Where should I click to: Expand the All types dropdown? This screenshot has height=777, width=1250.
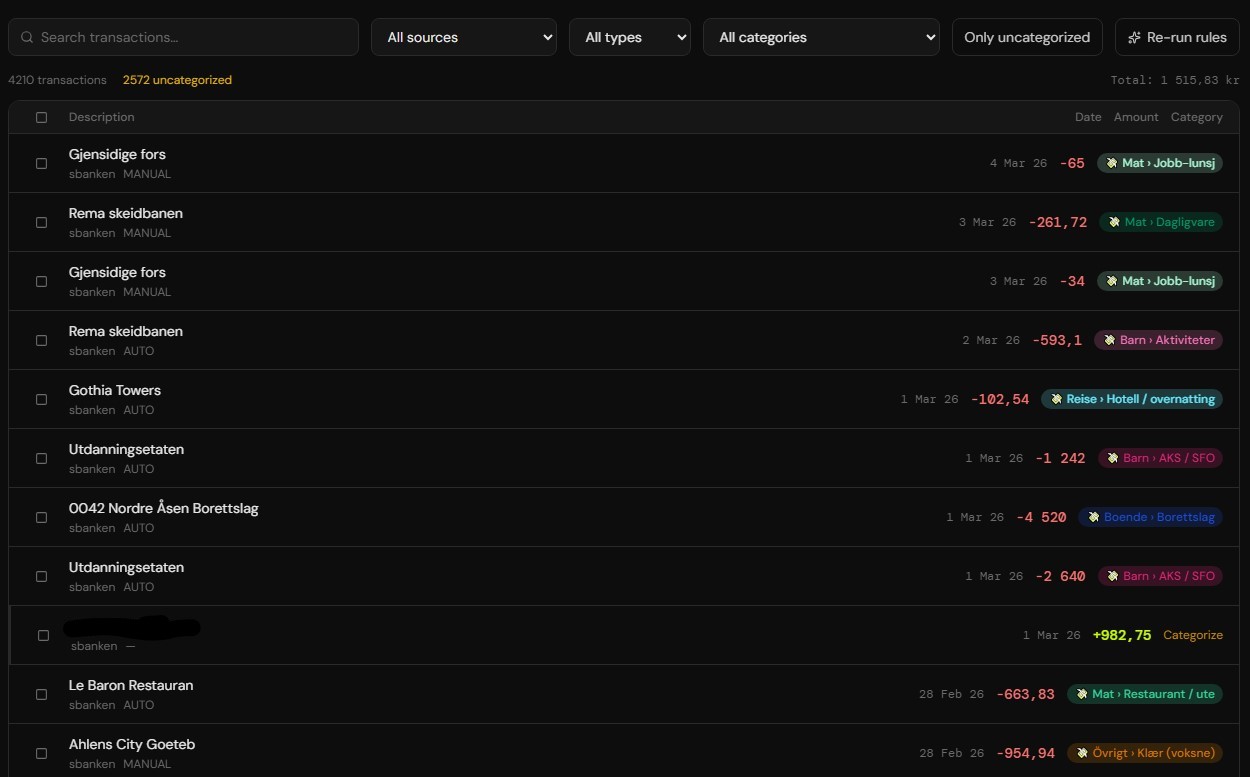click(x=630, y=37)
